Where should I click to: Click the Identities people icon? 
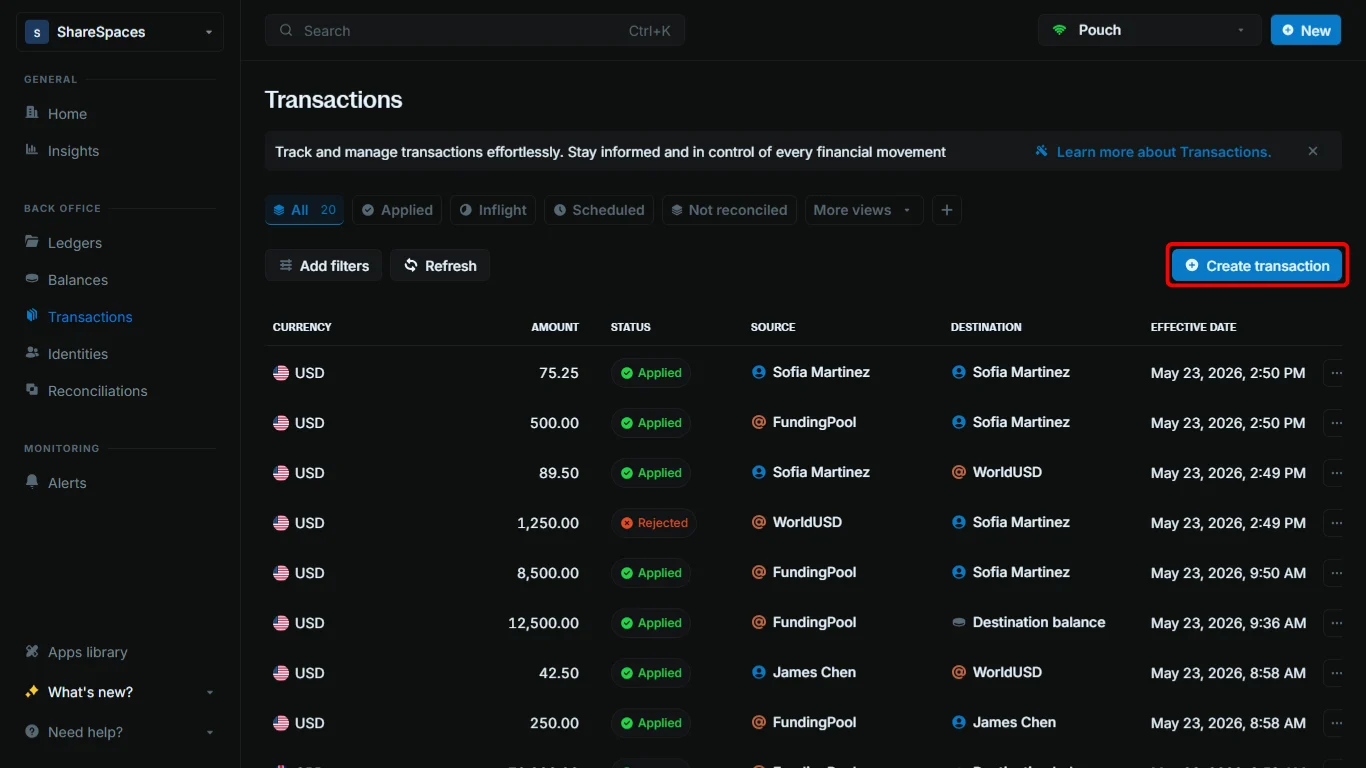tap(32, 353)
